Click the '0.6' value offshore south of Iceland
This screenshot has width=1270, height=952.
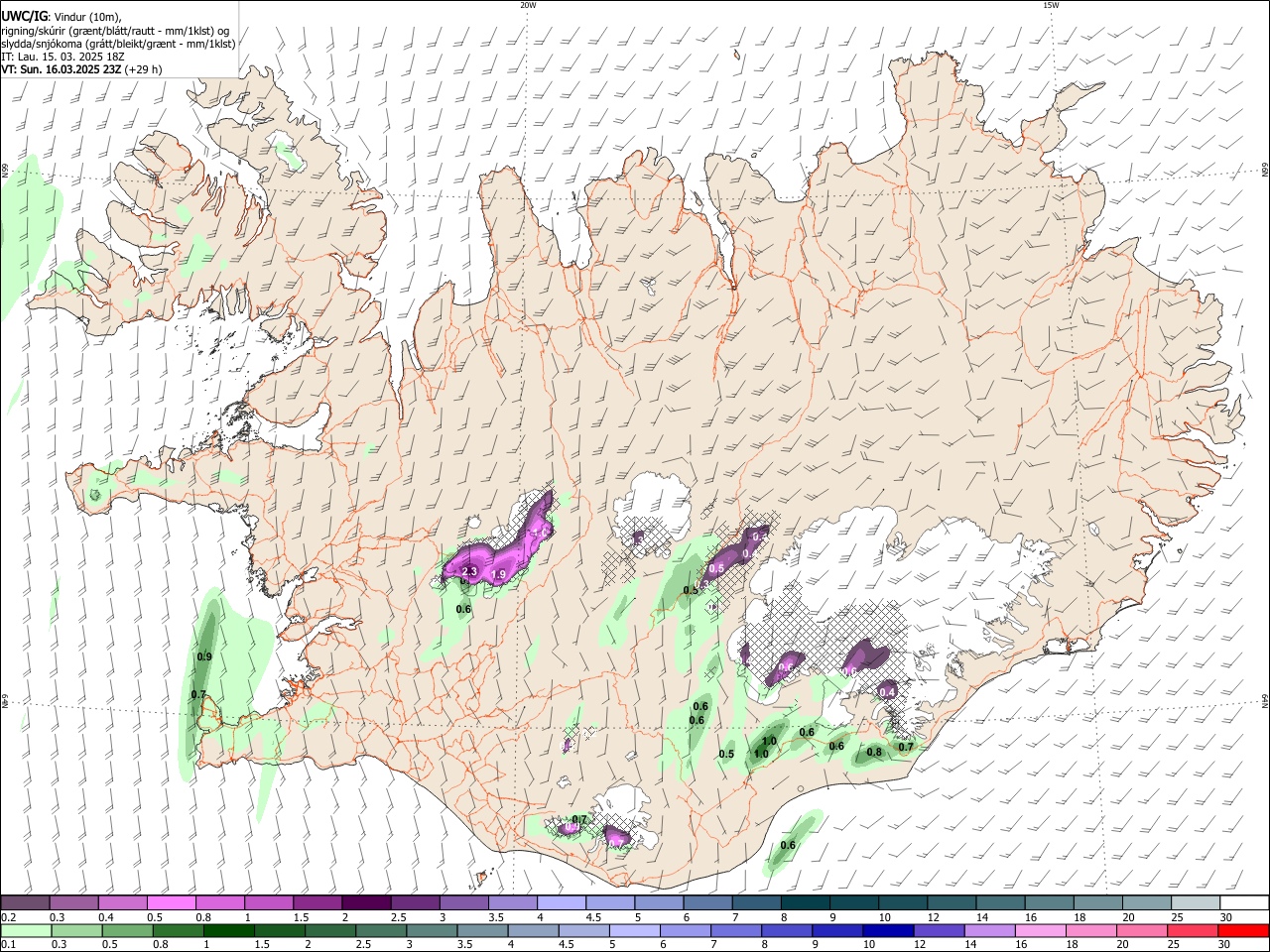pyautogui.click(x=788, y=845)
